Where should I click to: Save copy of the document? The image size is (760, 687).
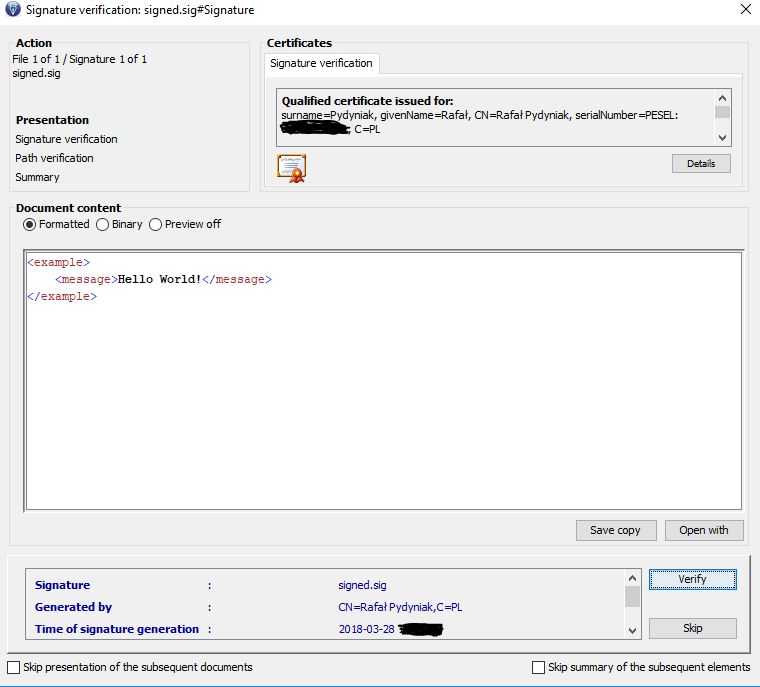coord(615,530)
